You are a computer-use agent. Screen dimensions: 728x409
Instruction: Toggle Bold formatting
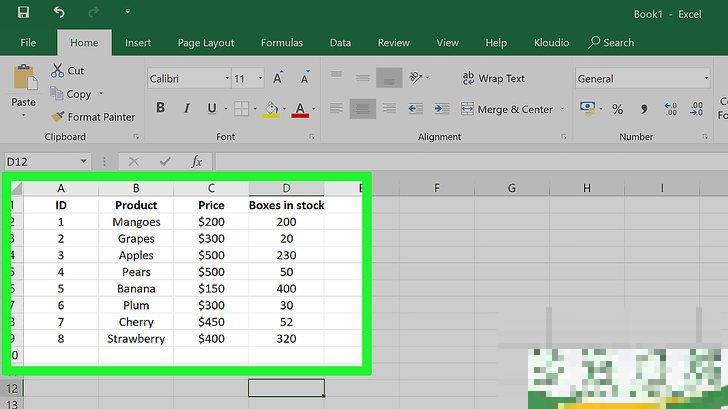160,109
